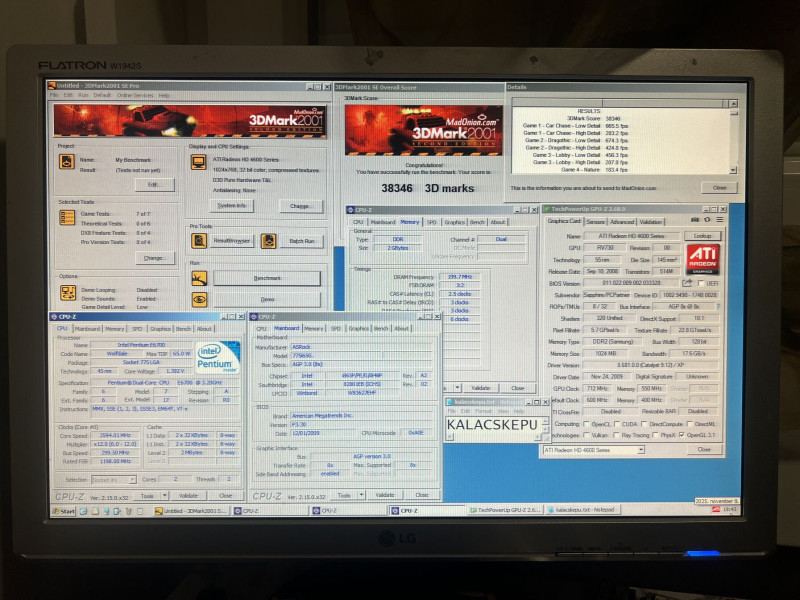Click the Options icon in 3DMark2001
800x600 pixels.
(68, 292)
